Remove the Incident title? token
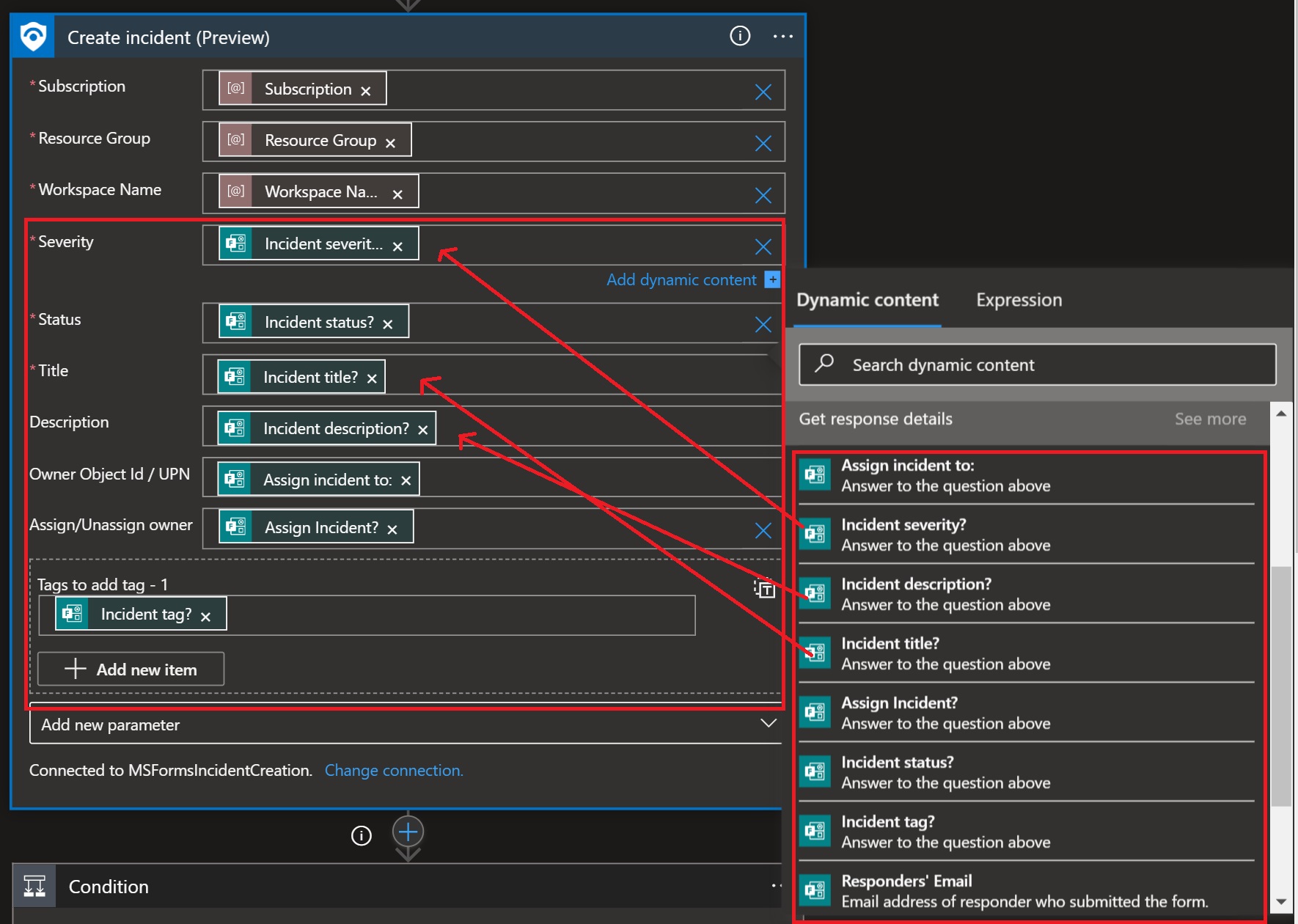1298x924 pixels. (x=372, y=378)
